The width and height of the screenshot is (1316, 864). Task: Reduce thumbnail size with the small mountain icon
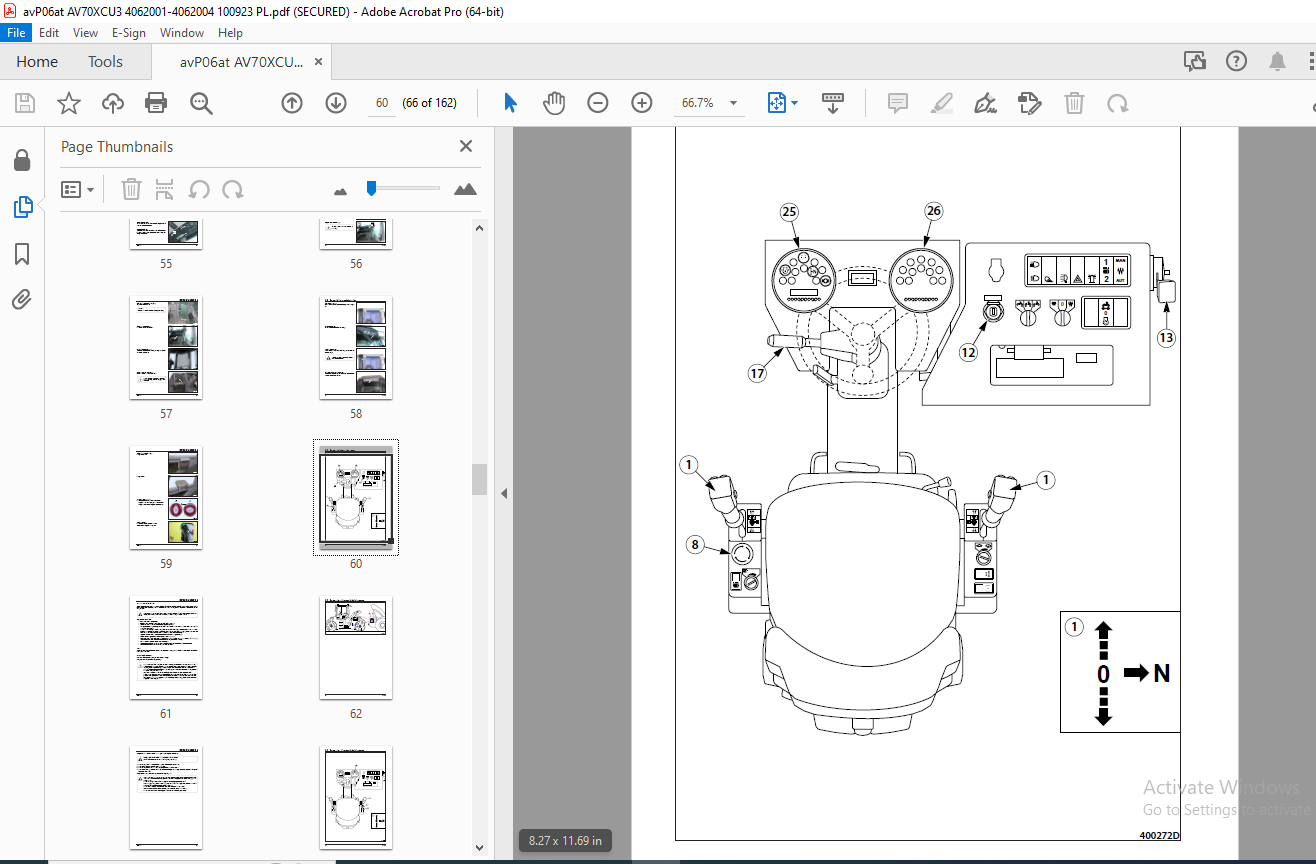[340, 190]
